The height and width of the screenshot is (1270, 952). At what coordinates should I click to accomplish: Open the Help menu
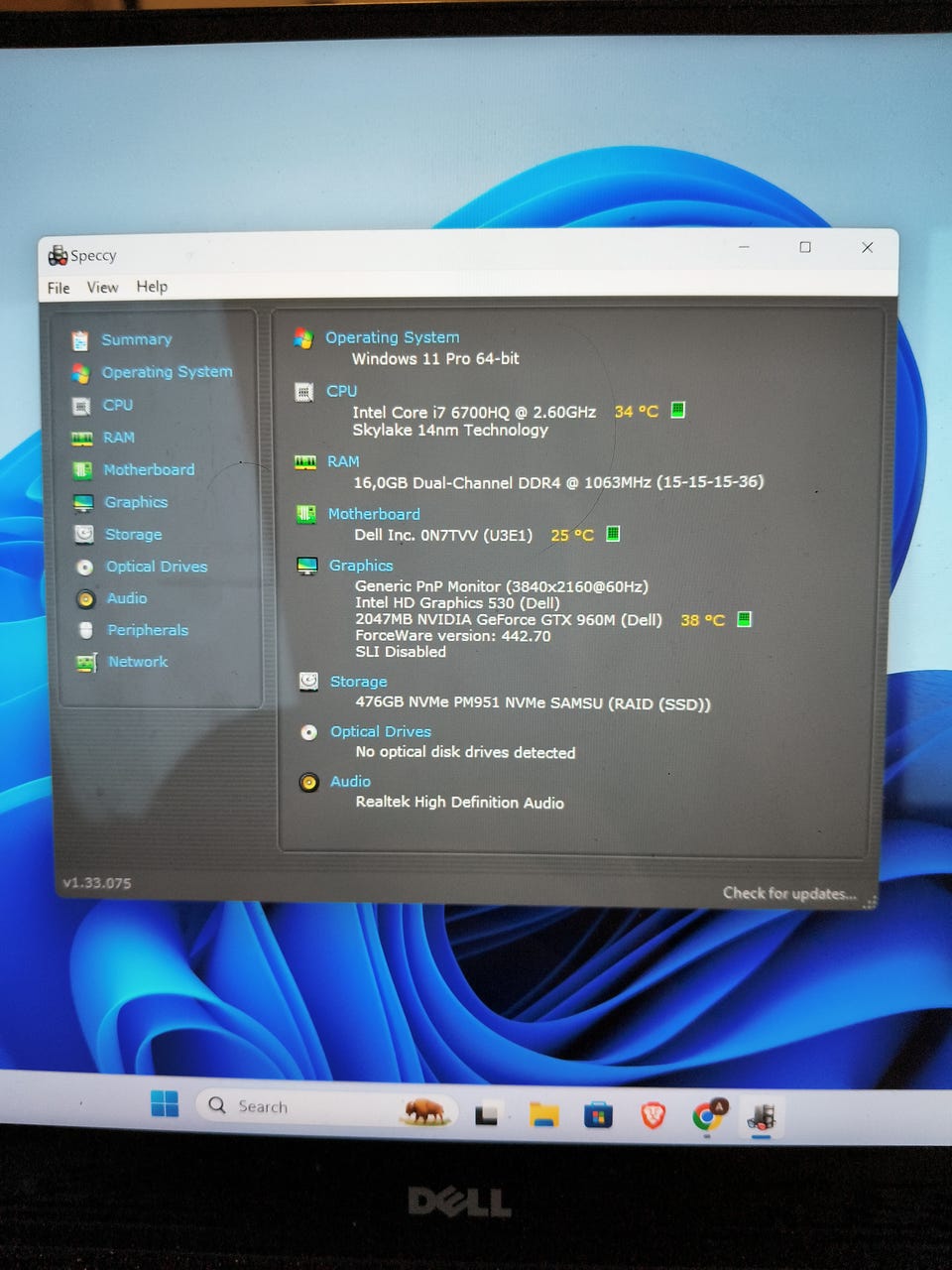[152, 286]
